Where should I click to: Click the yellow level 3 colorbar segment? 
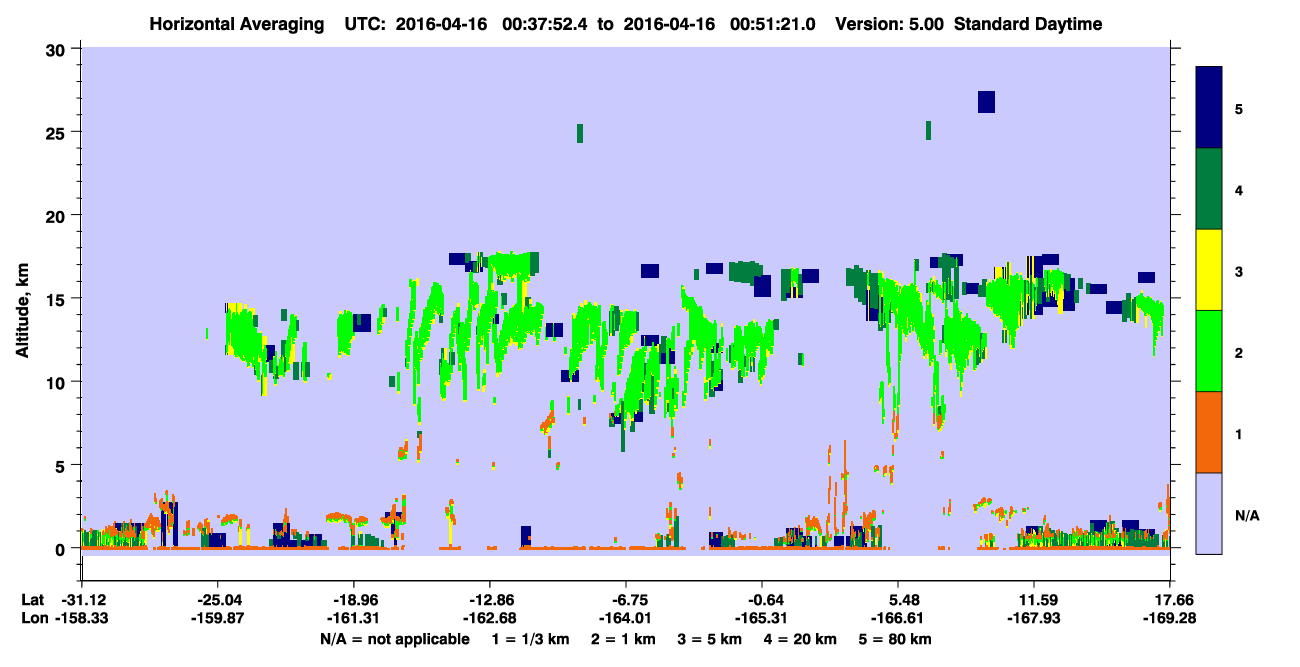click(x=1209, y=270)
